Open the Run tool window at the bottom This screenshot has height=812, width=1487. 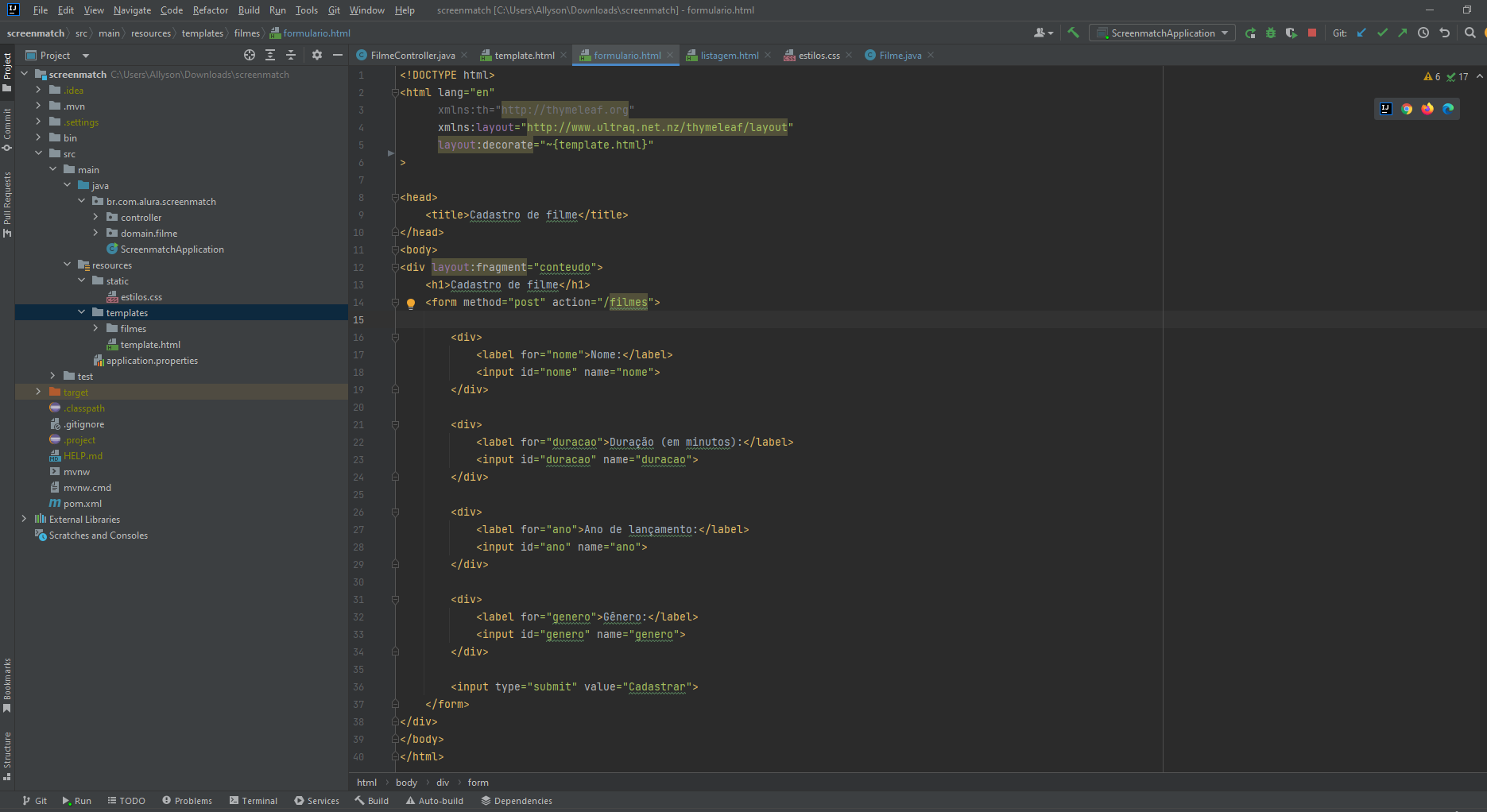(76, 801)
